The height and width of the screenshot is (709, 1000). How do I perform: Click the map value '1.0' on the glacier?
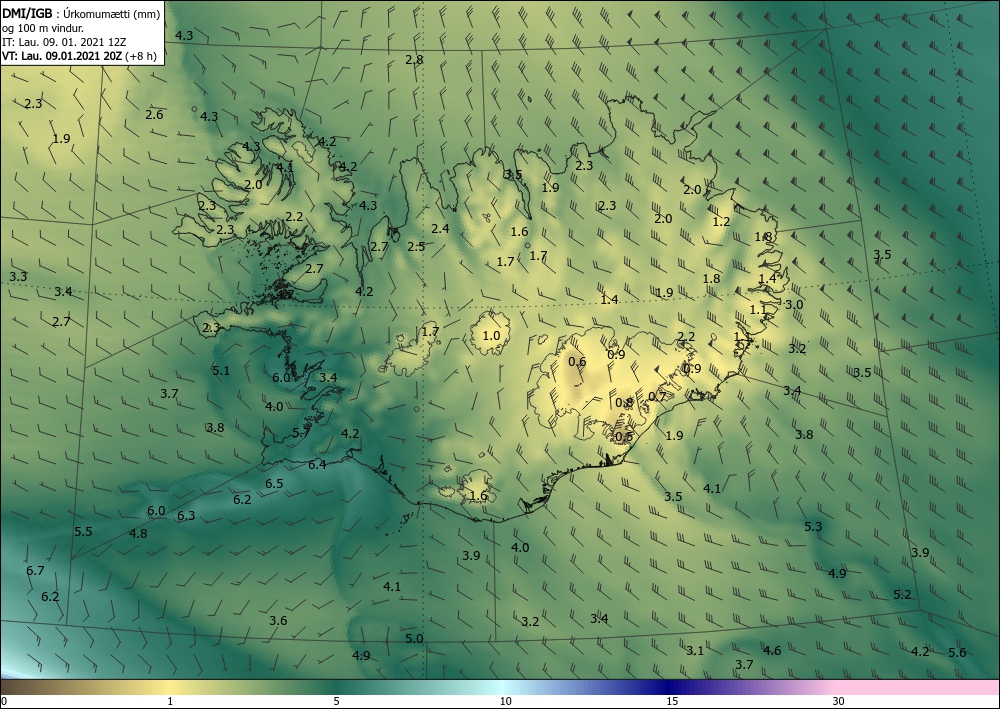coord(491,335)
